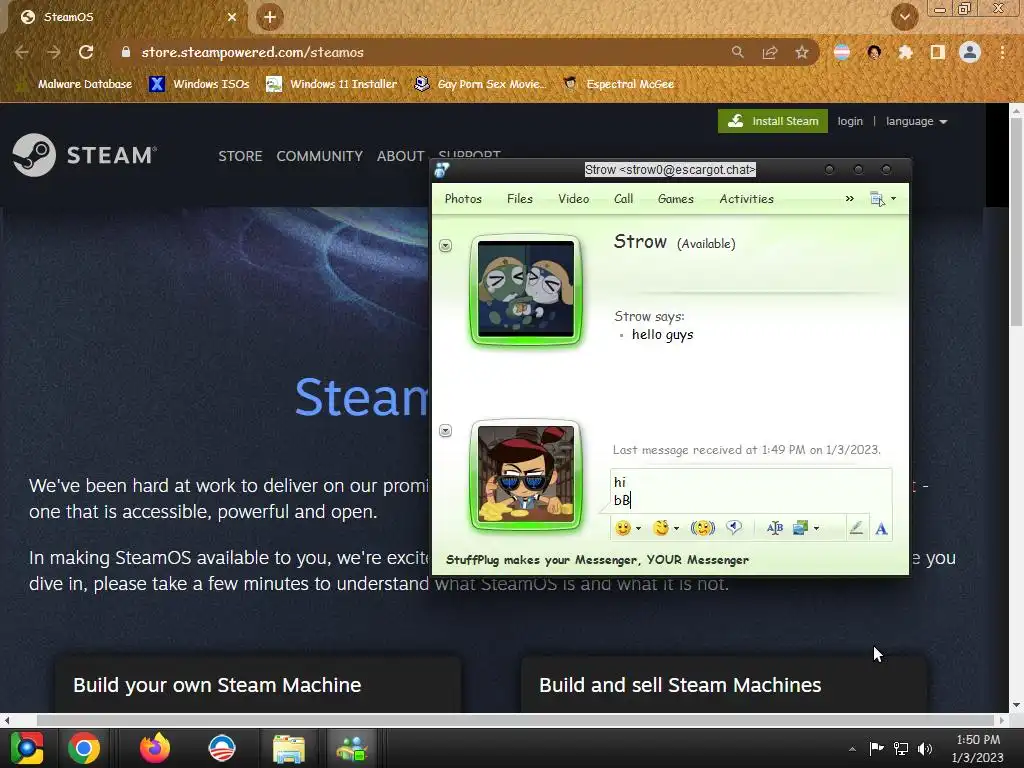The image size is (1024, 768).
Task: Open Chrome tab search chevron
Action: (904, 18)
